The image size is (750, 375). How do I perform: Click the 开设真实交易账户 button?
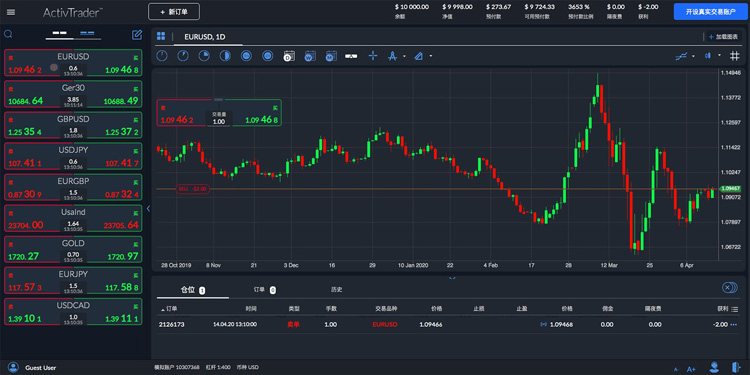[x=710, y=12]
